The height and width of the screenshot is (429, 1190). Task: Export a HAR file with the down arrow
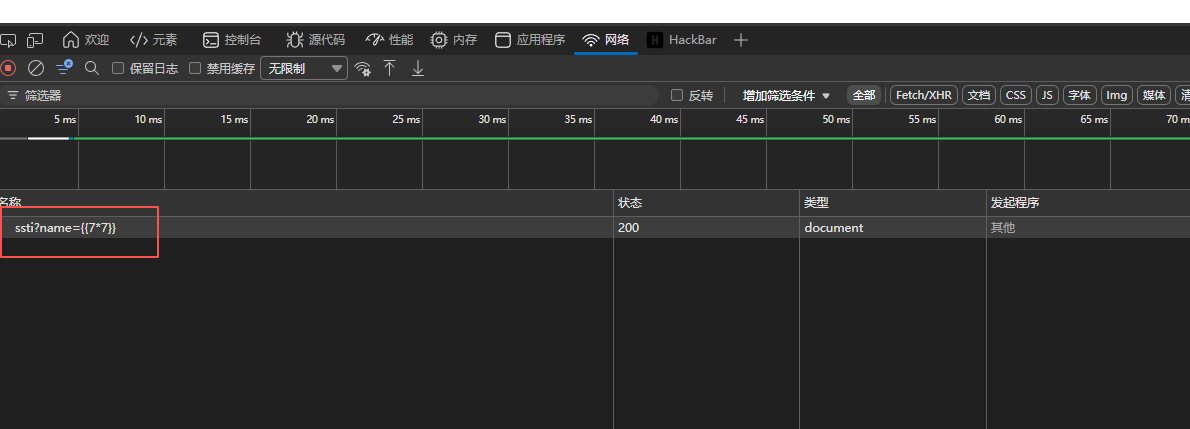[x=417, y=68]
